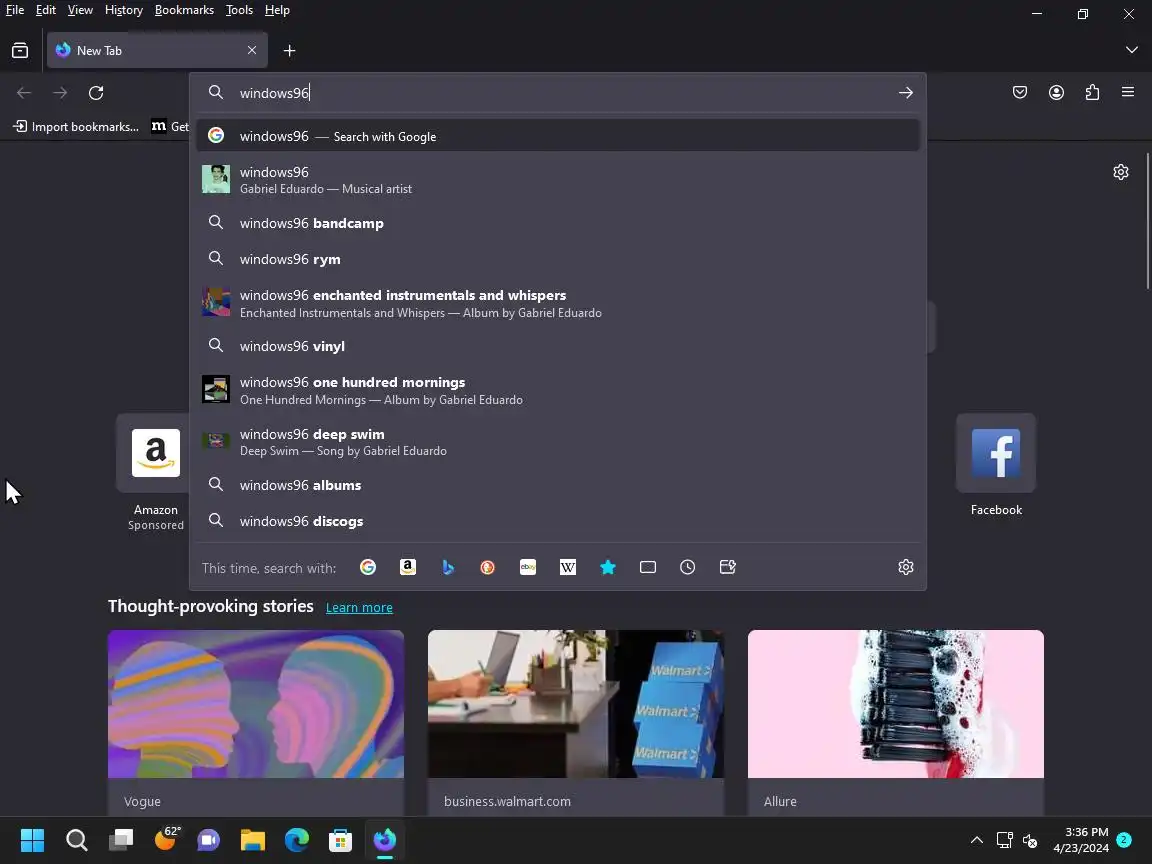
Task: Open the Tools menu
Action: point(240,10)
